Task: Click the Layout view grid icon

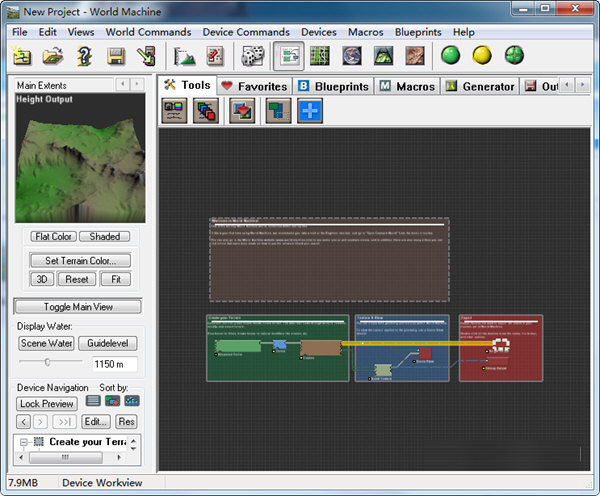Action: [321, 56]
